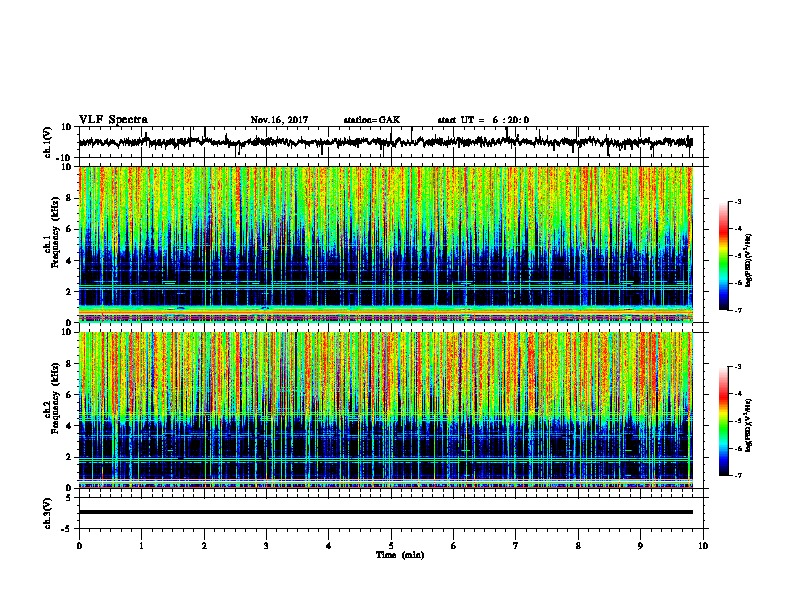Click the time axis tick label 7
Viewport: 792px width, 612px height.
[516, 546]
